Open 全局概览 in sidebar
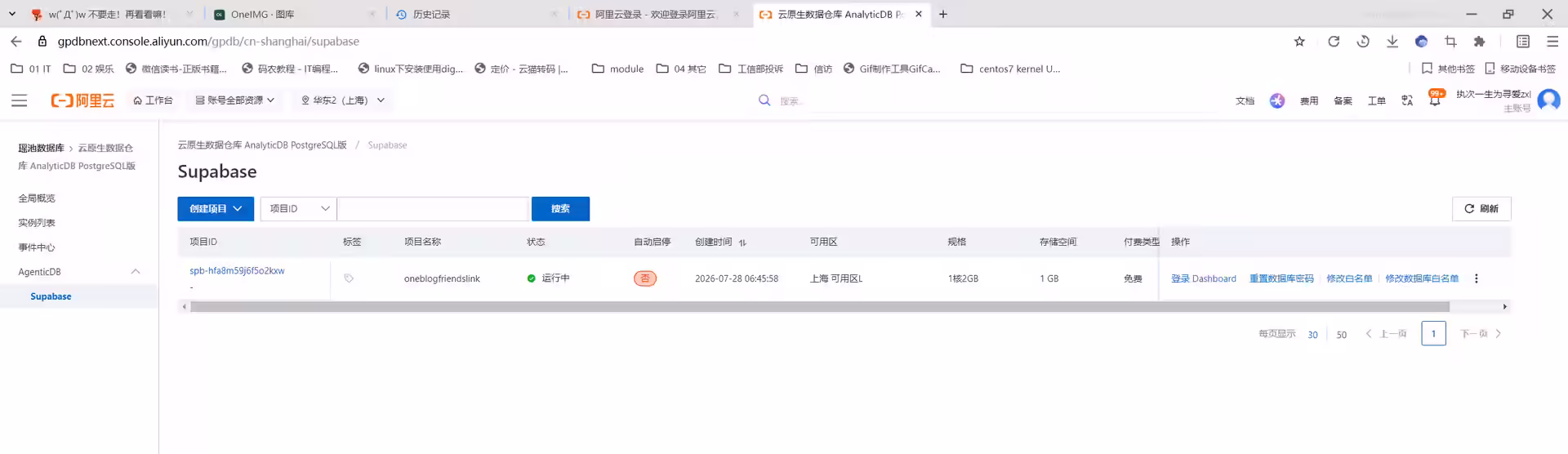Viewport: 1568px width, 454px height. coord(37,198)
